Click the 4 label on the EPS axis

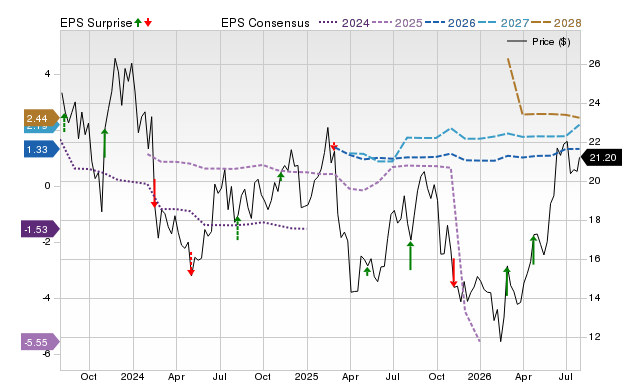pos(48,74)
